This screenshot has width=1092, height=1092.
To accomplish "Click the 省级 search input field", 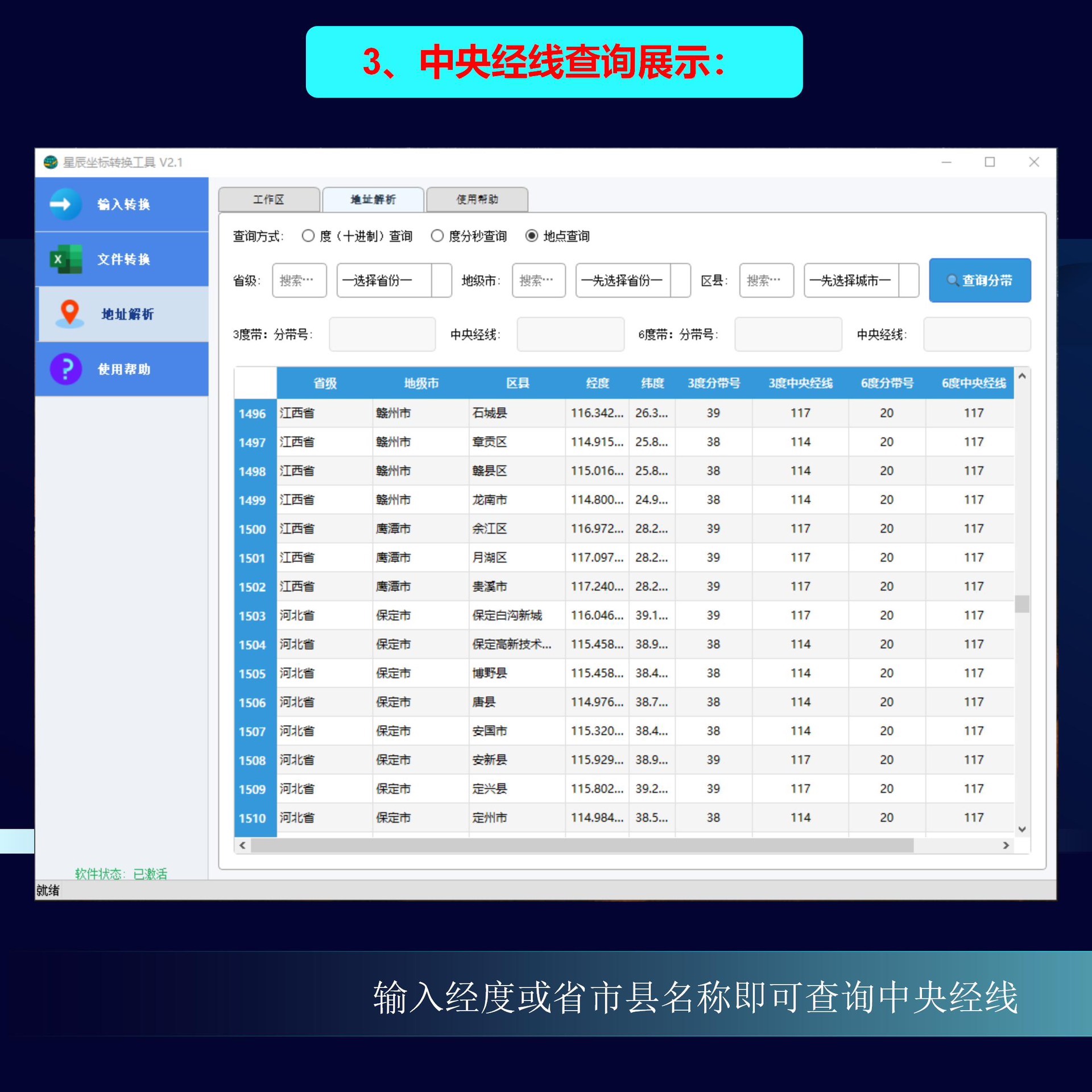I will point(299,280).
